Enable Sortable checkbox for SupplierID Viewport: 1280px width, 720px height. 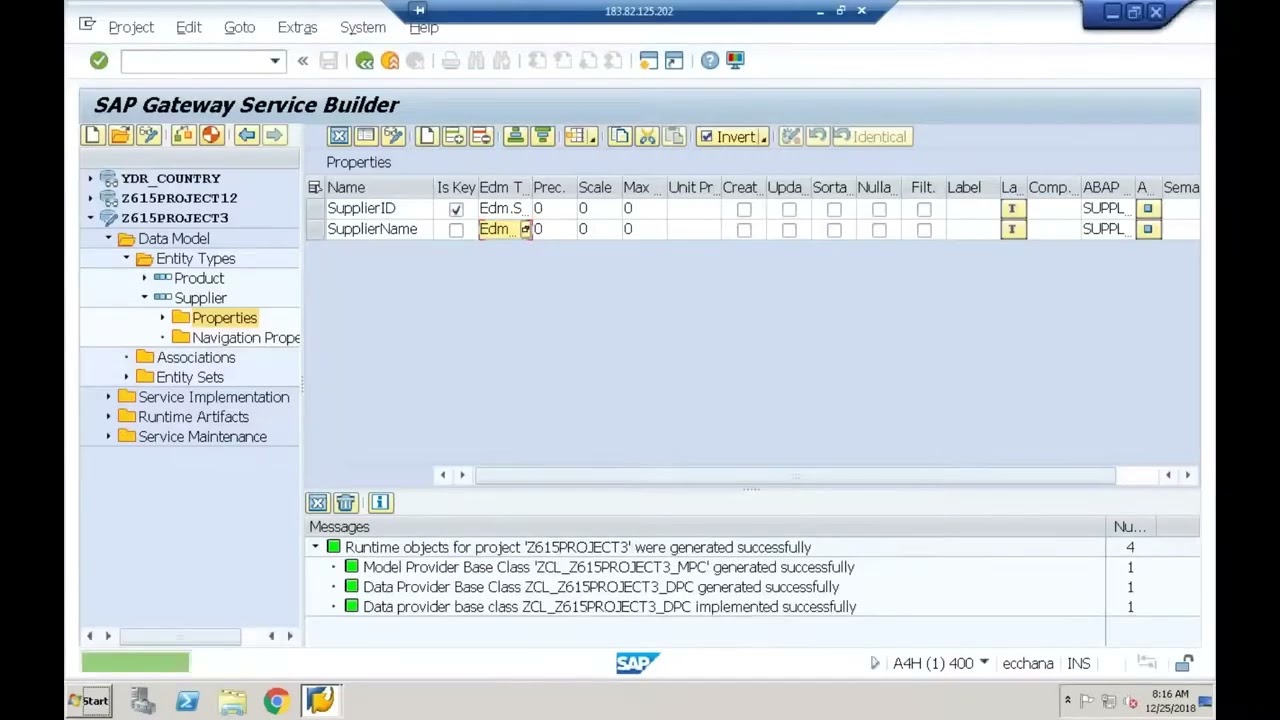pyautogui.click(x=834, y=209)
